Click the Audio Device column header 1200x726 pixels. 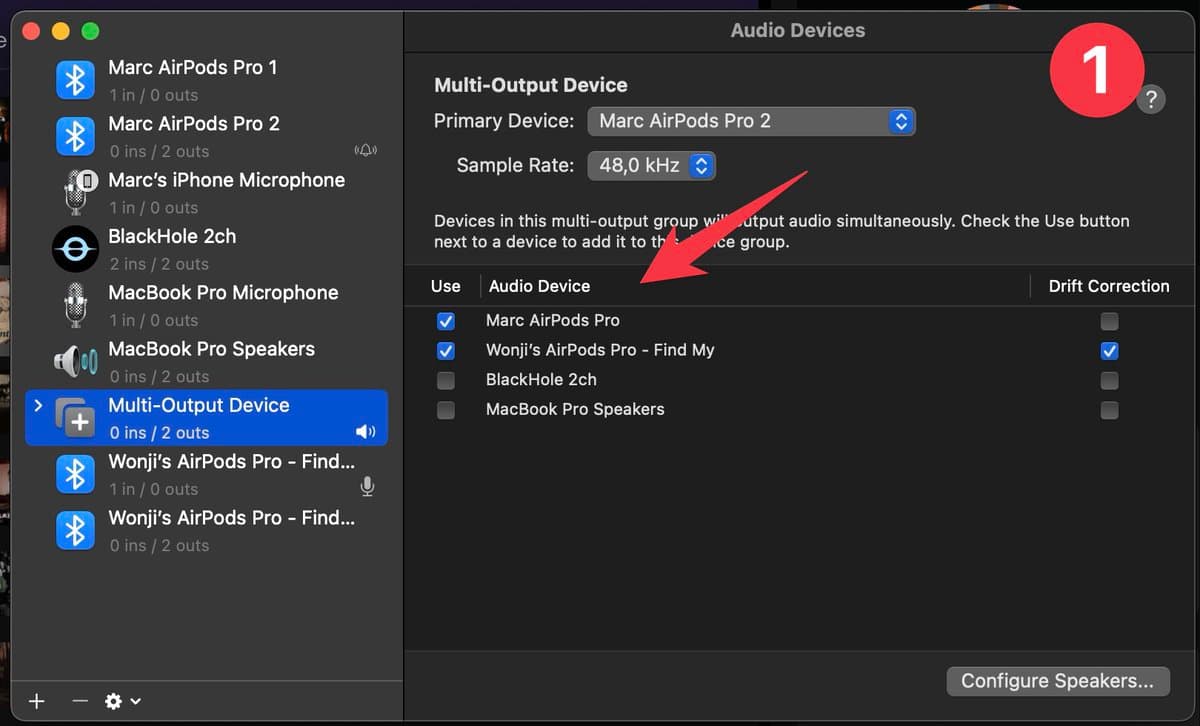point(540,286)
